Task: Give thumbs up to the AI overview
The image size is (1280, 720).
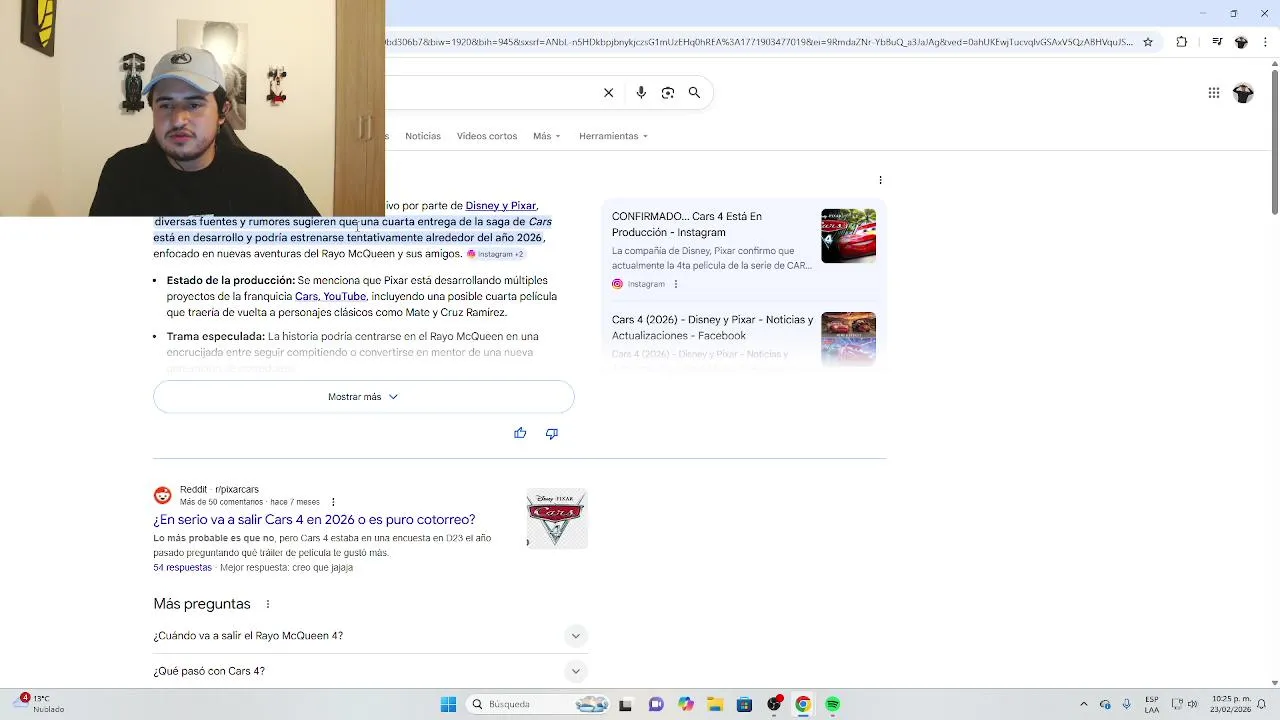Action: pyautogui.click(x=520, y=433)
